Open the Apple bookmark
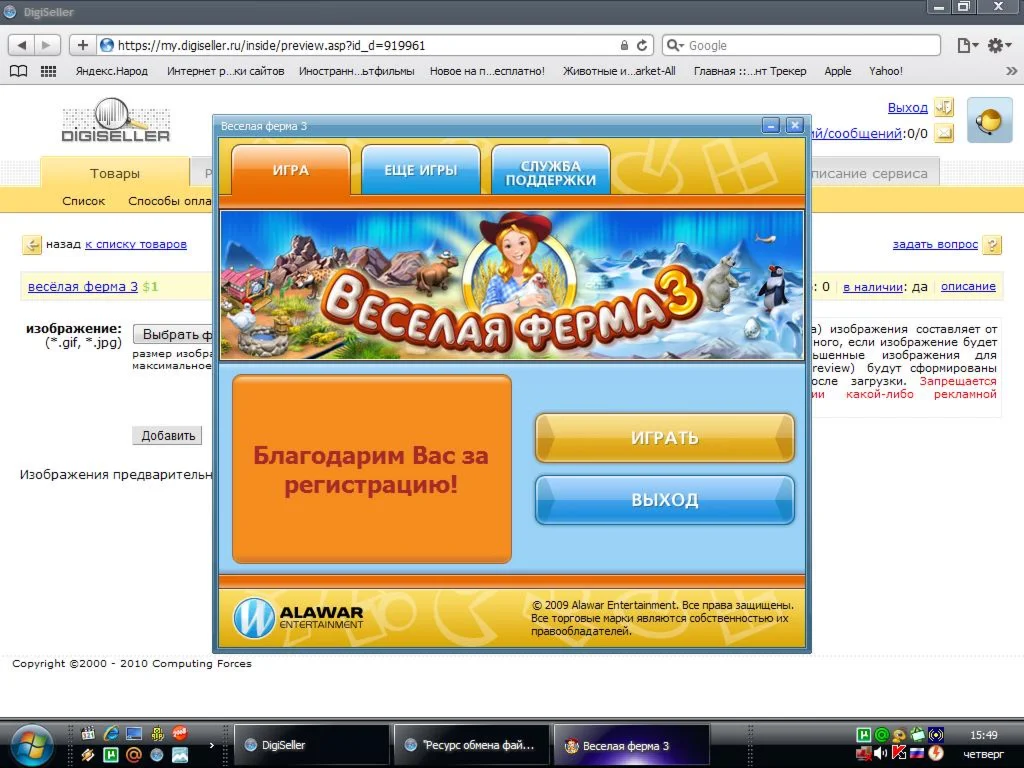This screenshot has height=768, width=1024. [x=837, y=71]
